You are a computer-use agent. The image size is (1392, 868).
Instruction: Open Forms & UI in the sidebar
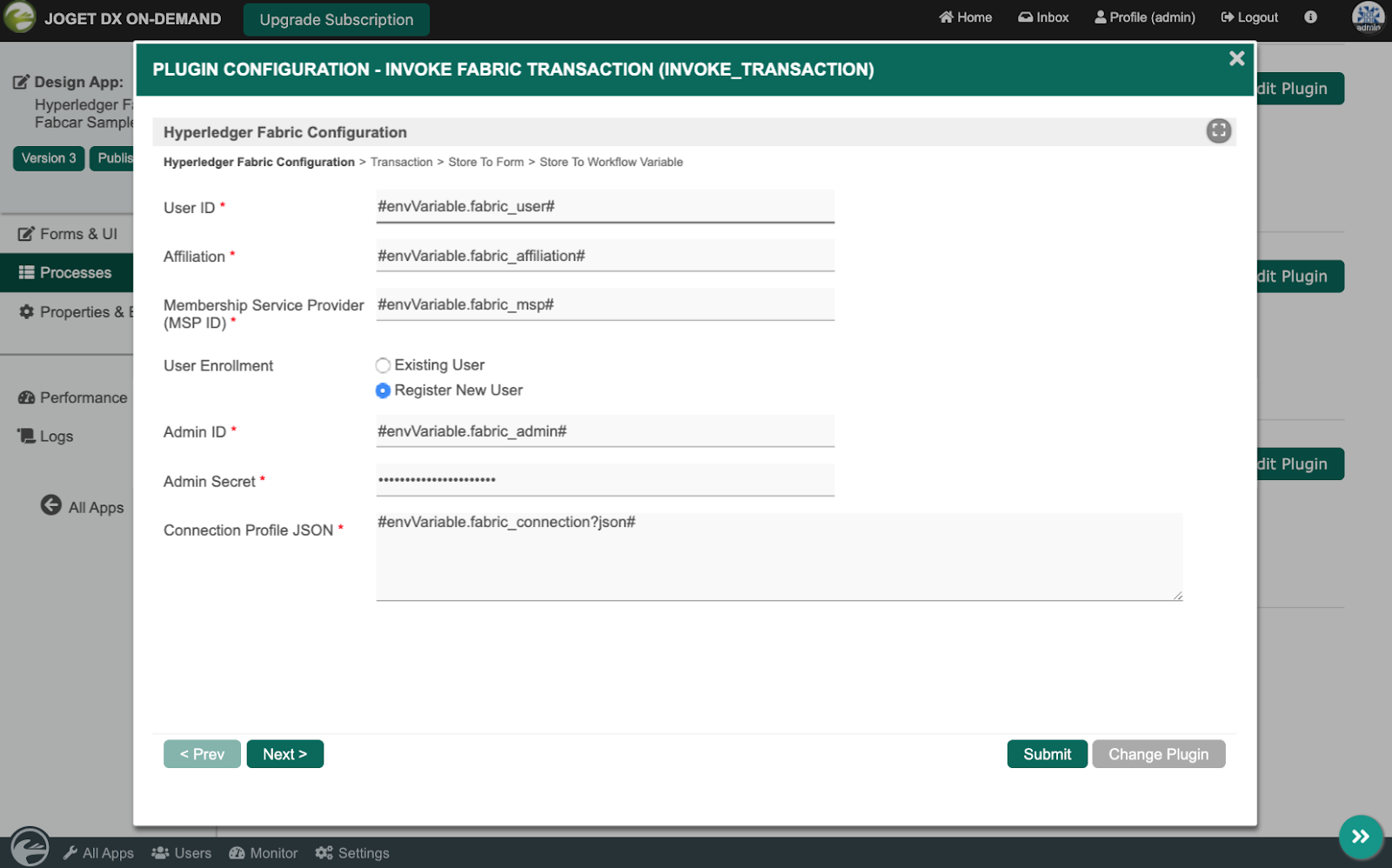pyautogui.click(x=68, y=234)
